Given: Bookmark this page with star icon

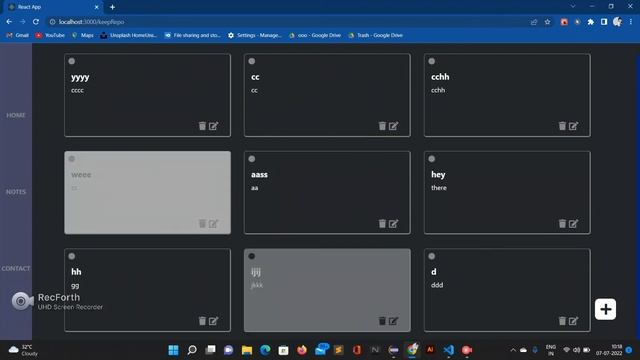Looking at the screenshot, I should [x=547, y=22].
